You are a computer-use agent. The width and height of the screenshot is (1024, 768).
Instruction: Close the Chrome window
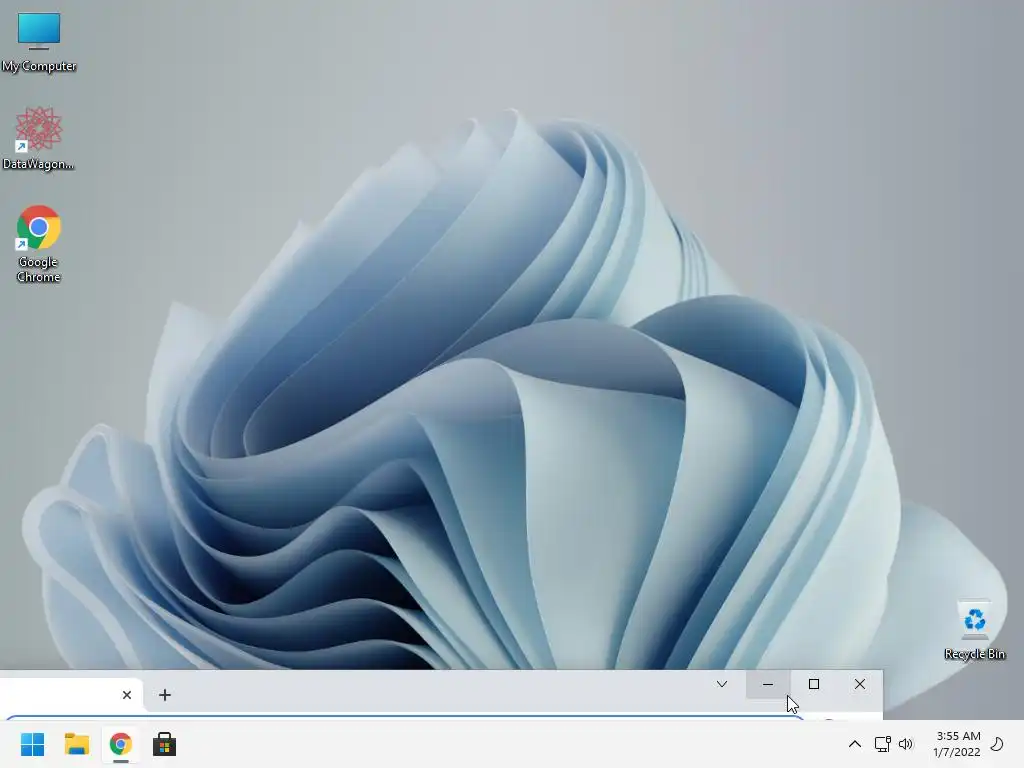click(860, 684)
